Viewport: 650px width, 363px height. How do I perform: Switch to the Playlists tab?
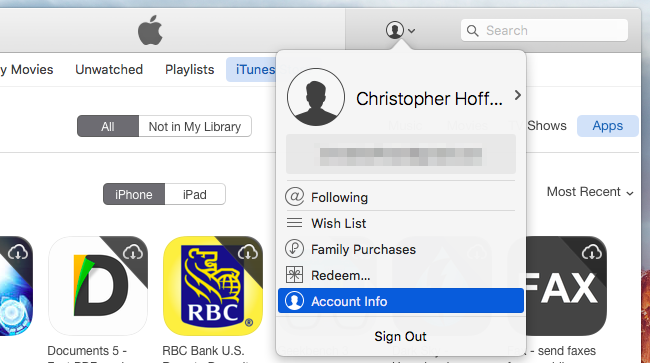pyautogui.click(x=189, y=69)
